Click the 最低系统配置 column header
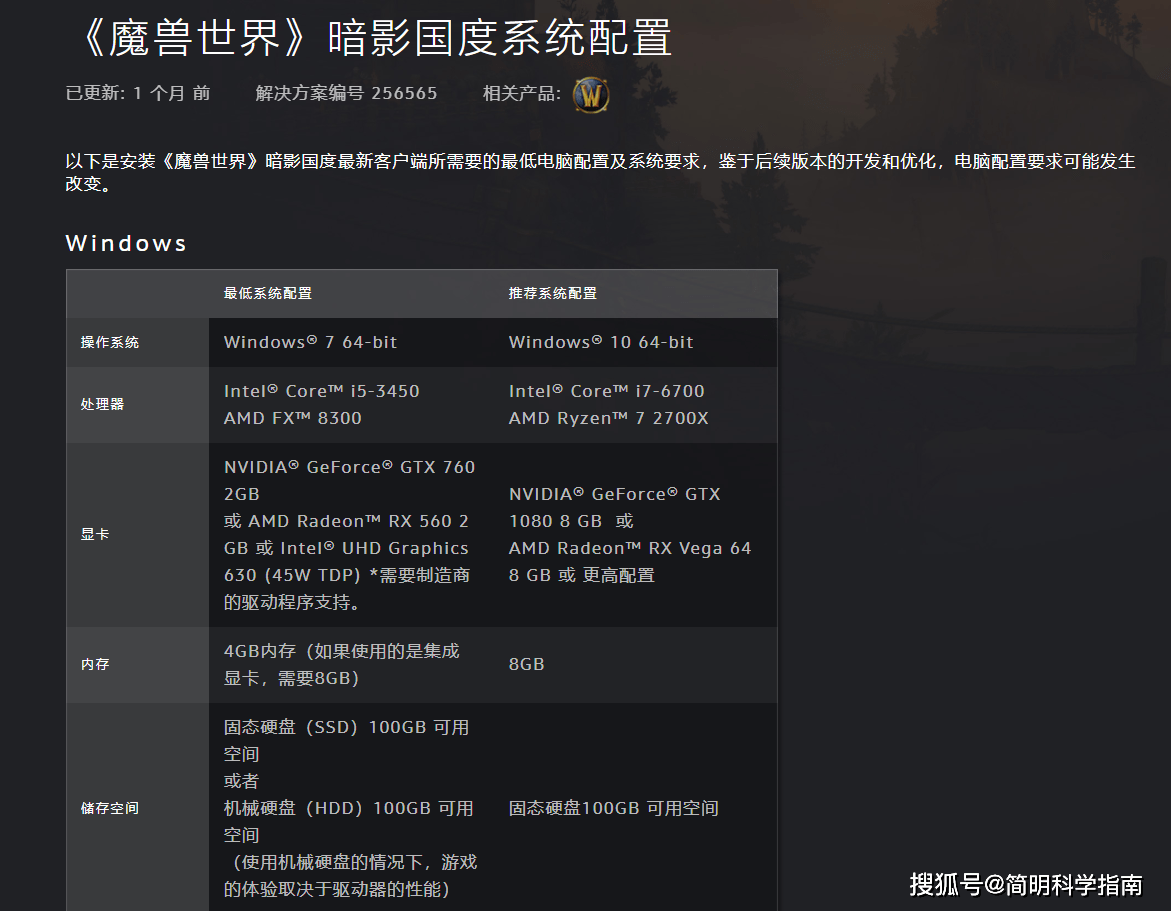The height and width of the screenshot is (911, 1171). pyautogui.click(x=268, y=293)
